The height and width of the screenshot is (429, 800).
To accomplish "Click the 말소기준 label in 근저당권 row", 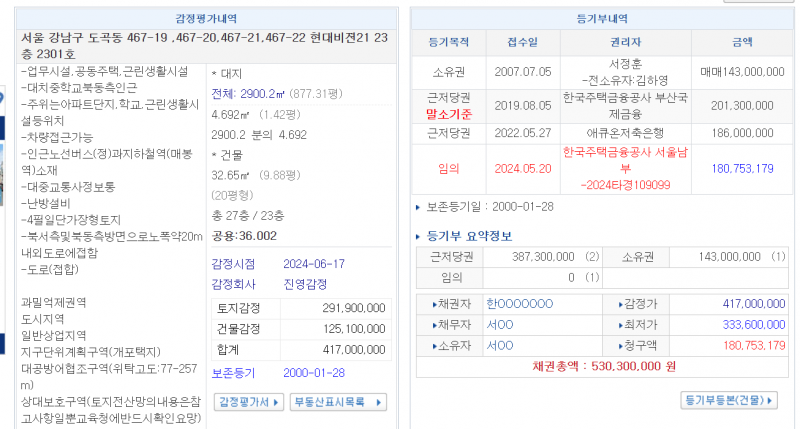I will coord(447,114).
